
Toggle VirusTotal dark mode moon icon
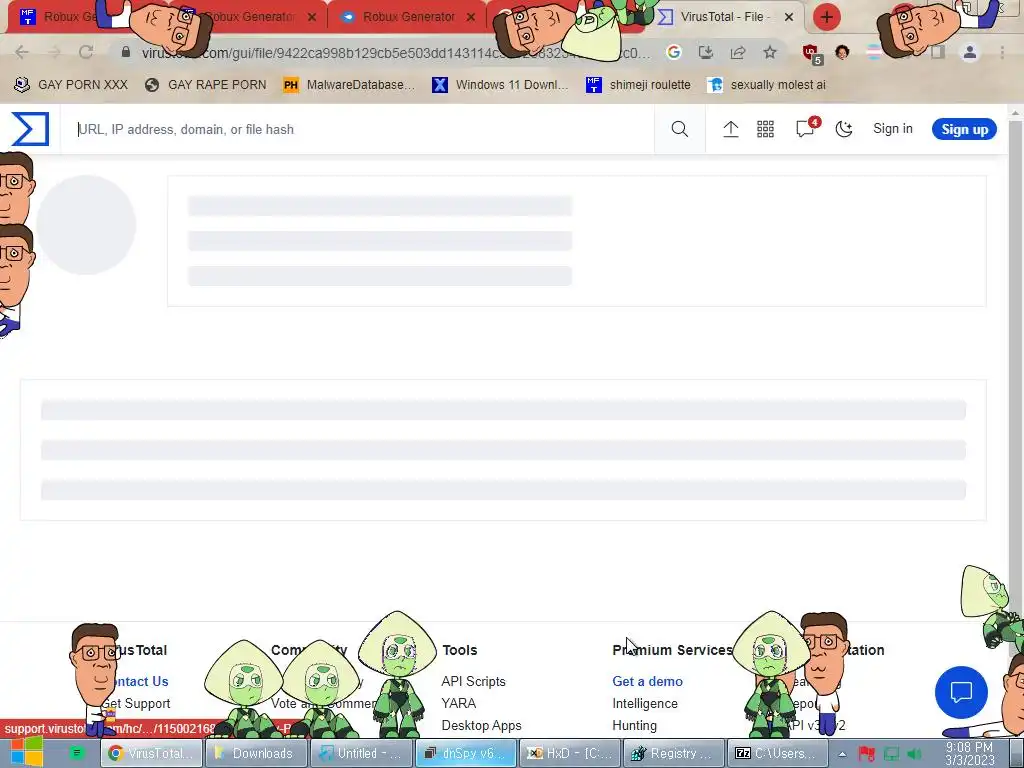coord(844,129)
